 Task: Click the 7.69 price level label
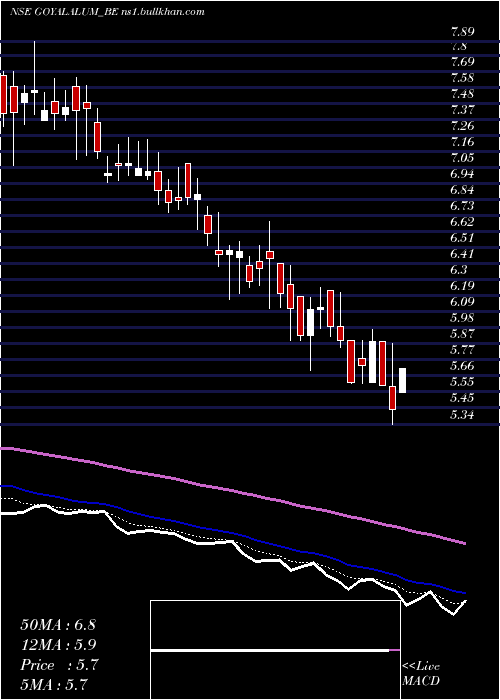coord(462,62)
